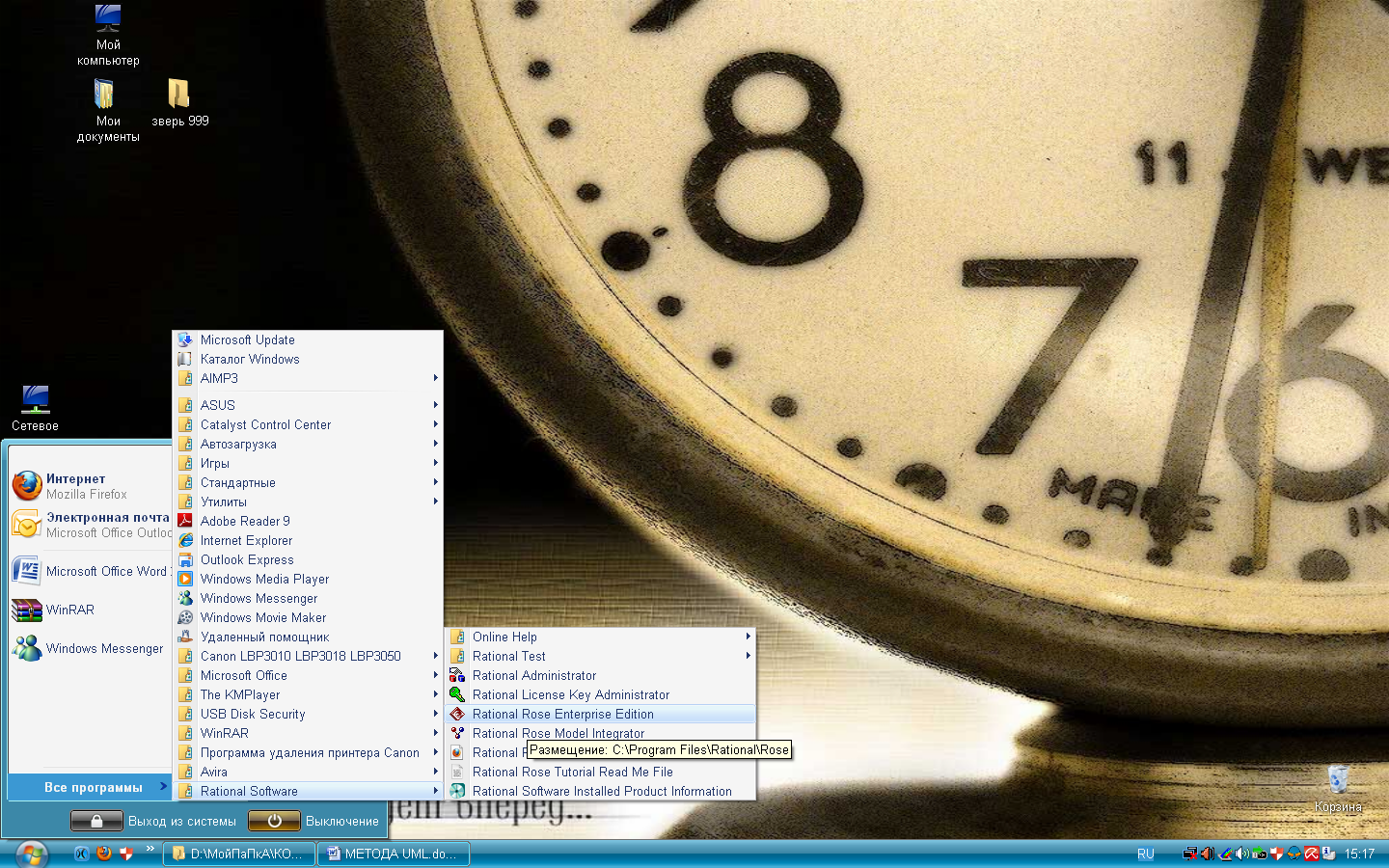The height and width of the screenshot is (868, 1389).
Task: Open Windows Messenger in the Start menu left pane
Action: pos(90,648)
